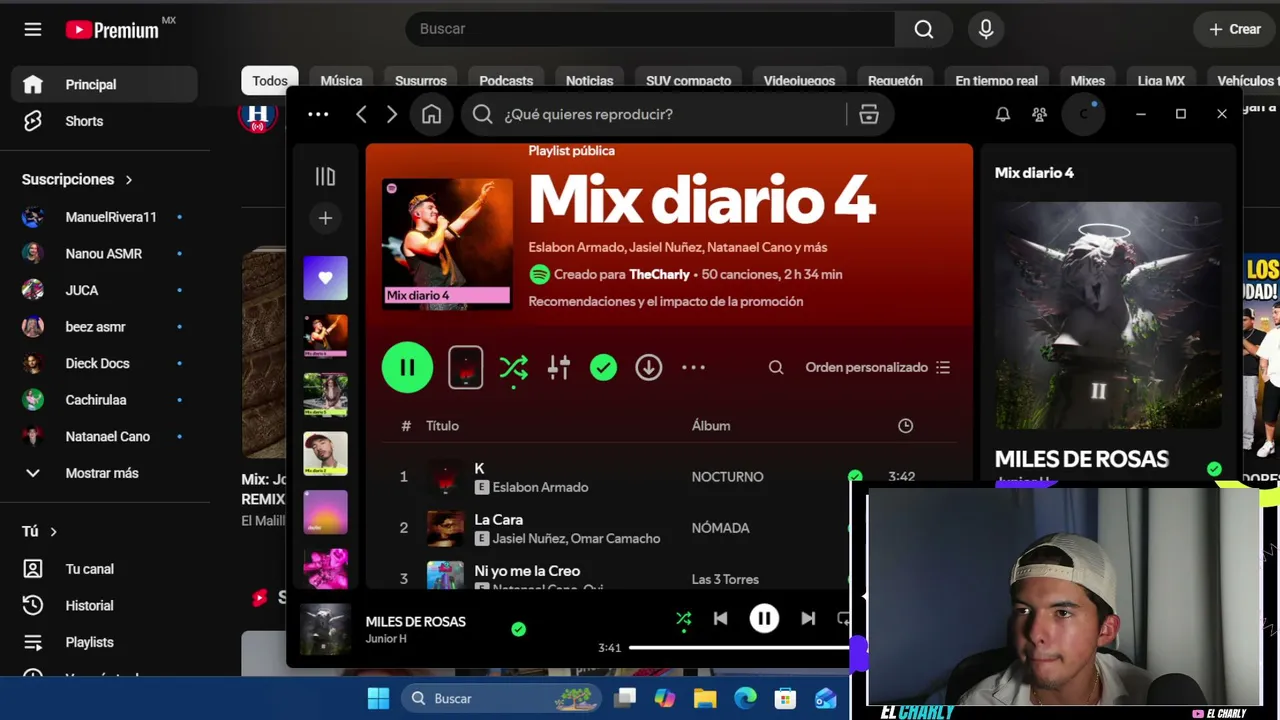The image size is (1280, 720).
Task: Skip to the previous track
Action: coord(720,619)
